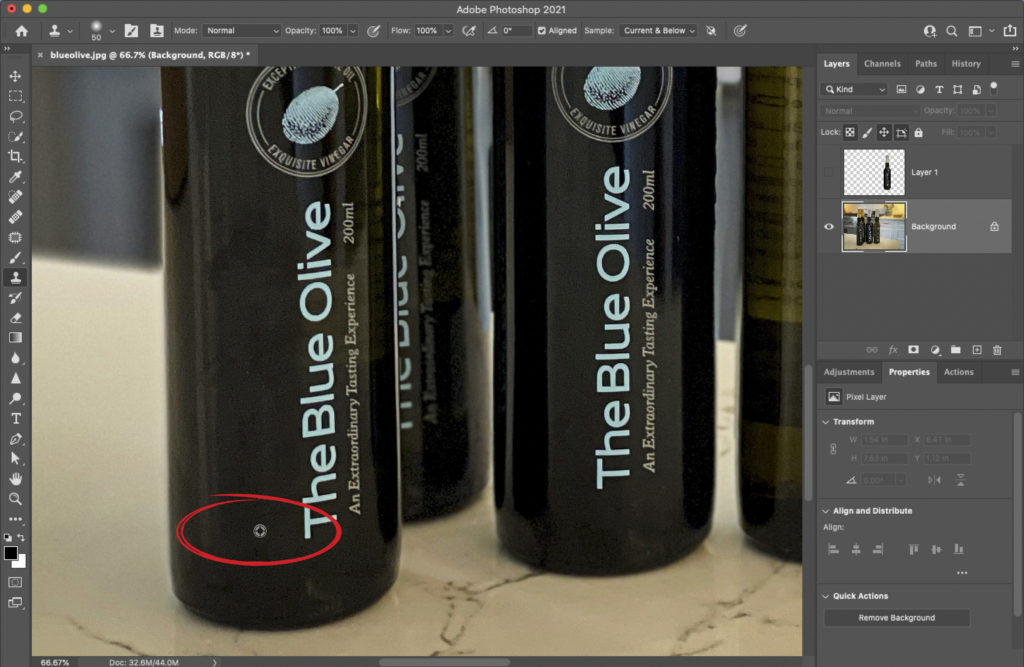
Task: Toggle Lock image pixels
Action: click(867, 133)
